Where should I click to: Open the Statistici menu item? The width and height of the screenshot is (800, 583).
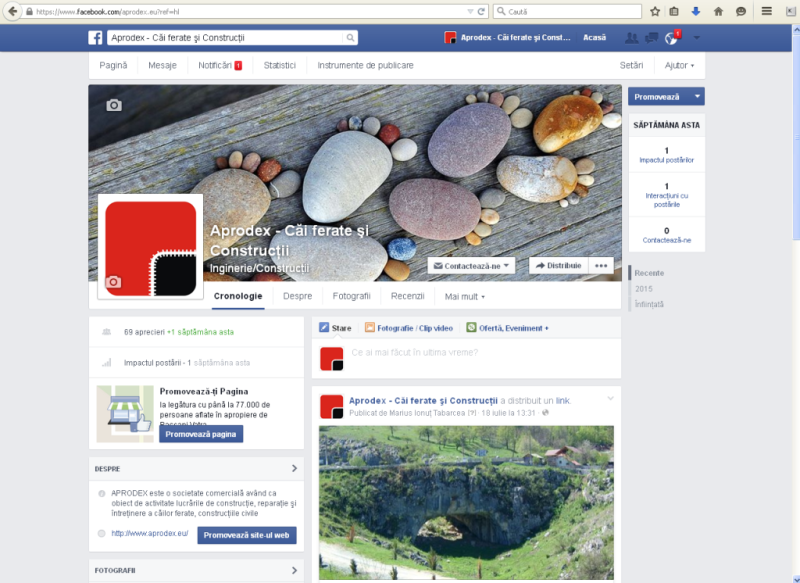(x=280, y=65)
